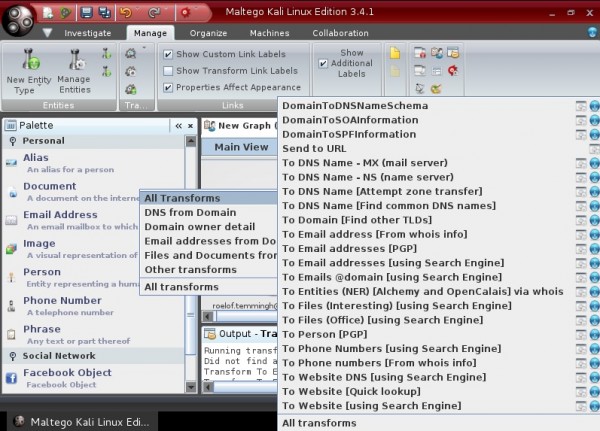Screen dimensions: 600x431
Task: Switch to the Organize tab
Action: point(208,33)
